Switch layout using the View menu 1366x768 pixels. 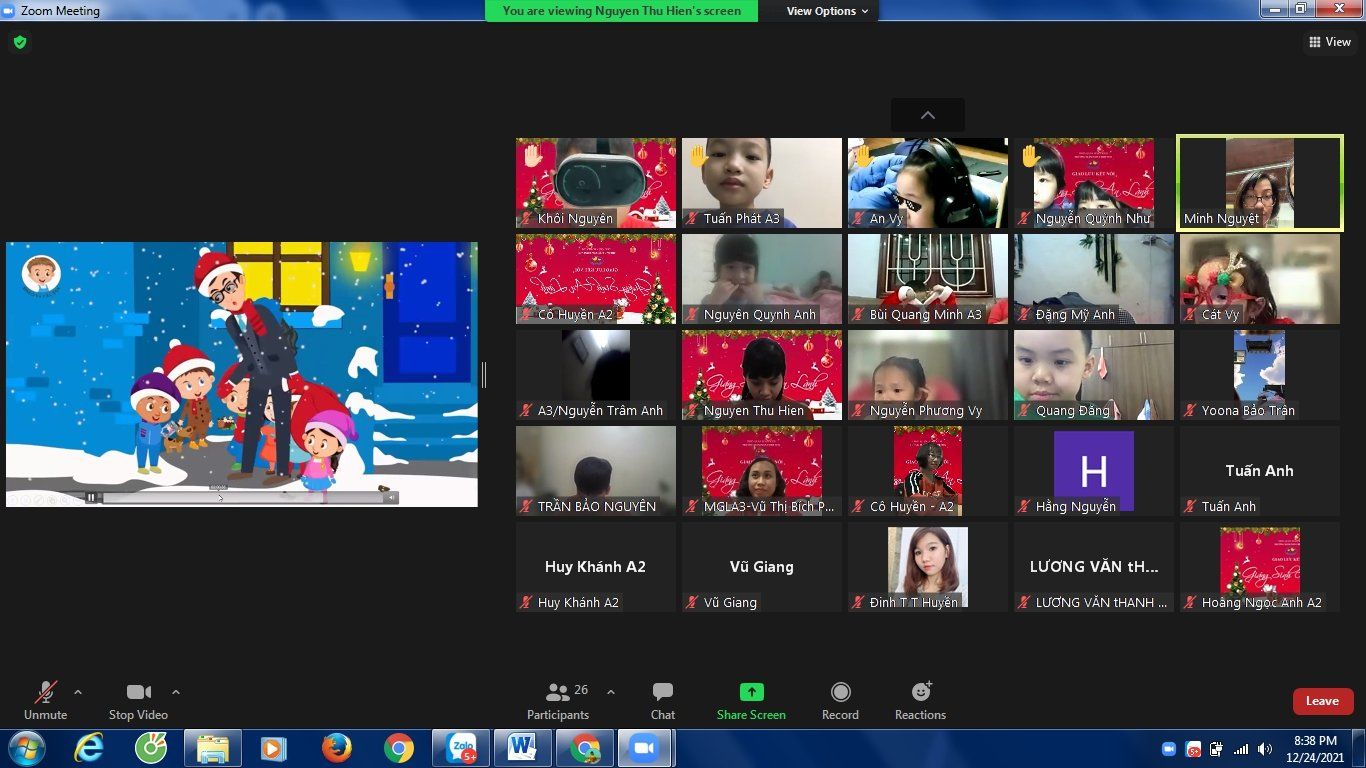[1330, 42]
